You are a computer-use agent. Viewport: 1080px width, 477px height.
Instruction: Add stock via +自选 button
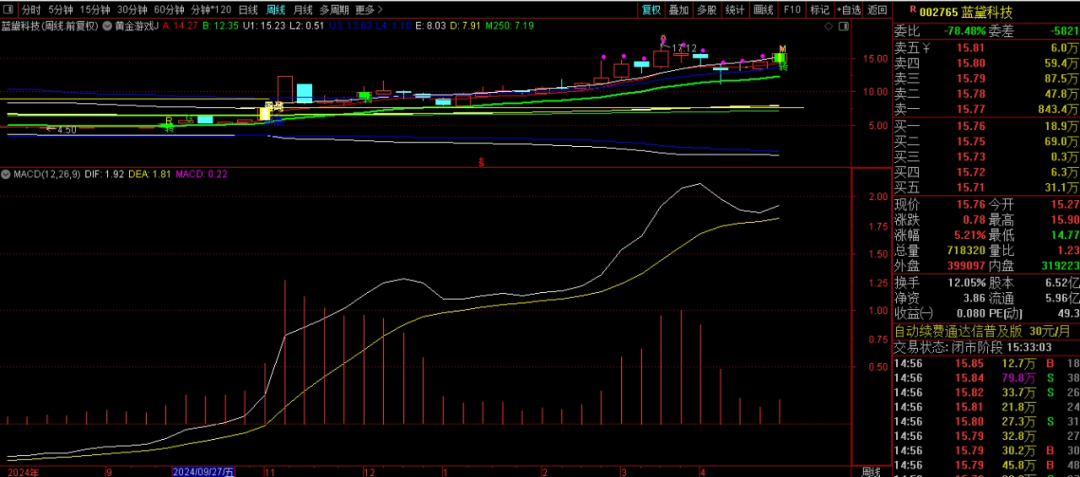coord(849,10)
